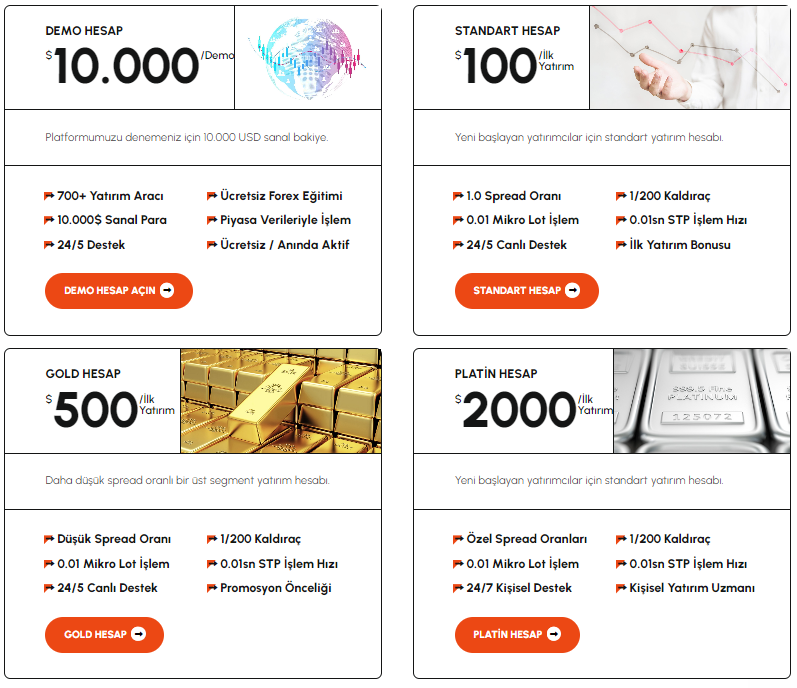Image resolution: width=797 pixels, height=688 pixels.
Task: Click the globe candlestick chart image
Action: click(x=308, y=57)
